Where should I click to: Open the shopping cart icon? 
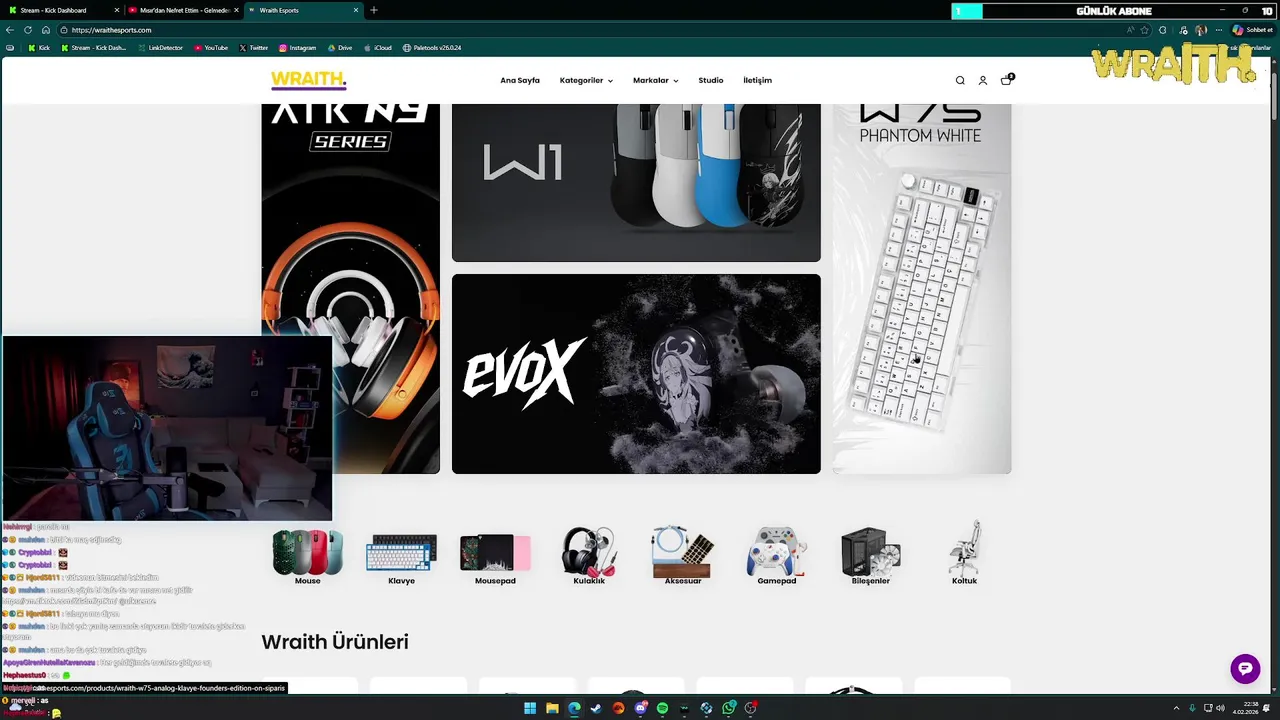pos(1007,80)
